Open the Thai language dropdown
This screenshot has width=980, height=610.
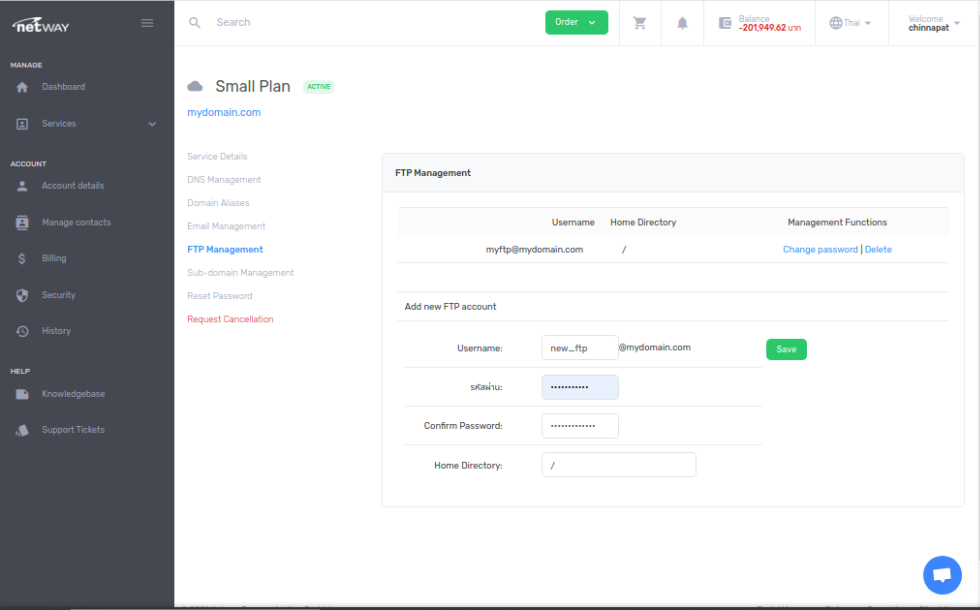(x=850, y=23)
